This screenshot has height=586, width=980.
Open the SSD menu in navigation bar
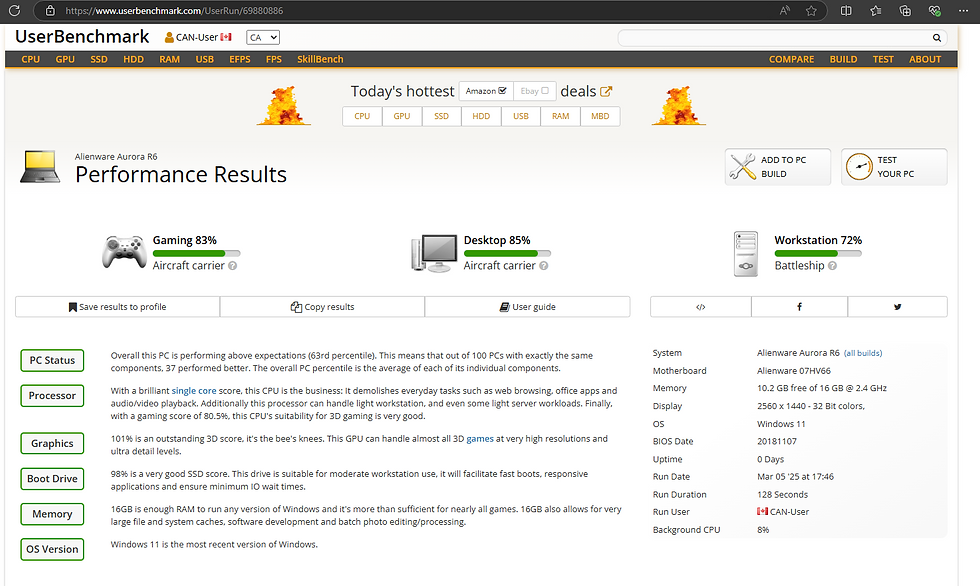click(x=99, y=59)
